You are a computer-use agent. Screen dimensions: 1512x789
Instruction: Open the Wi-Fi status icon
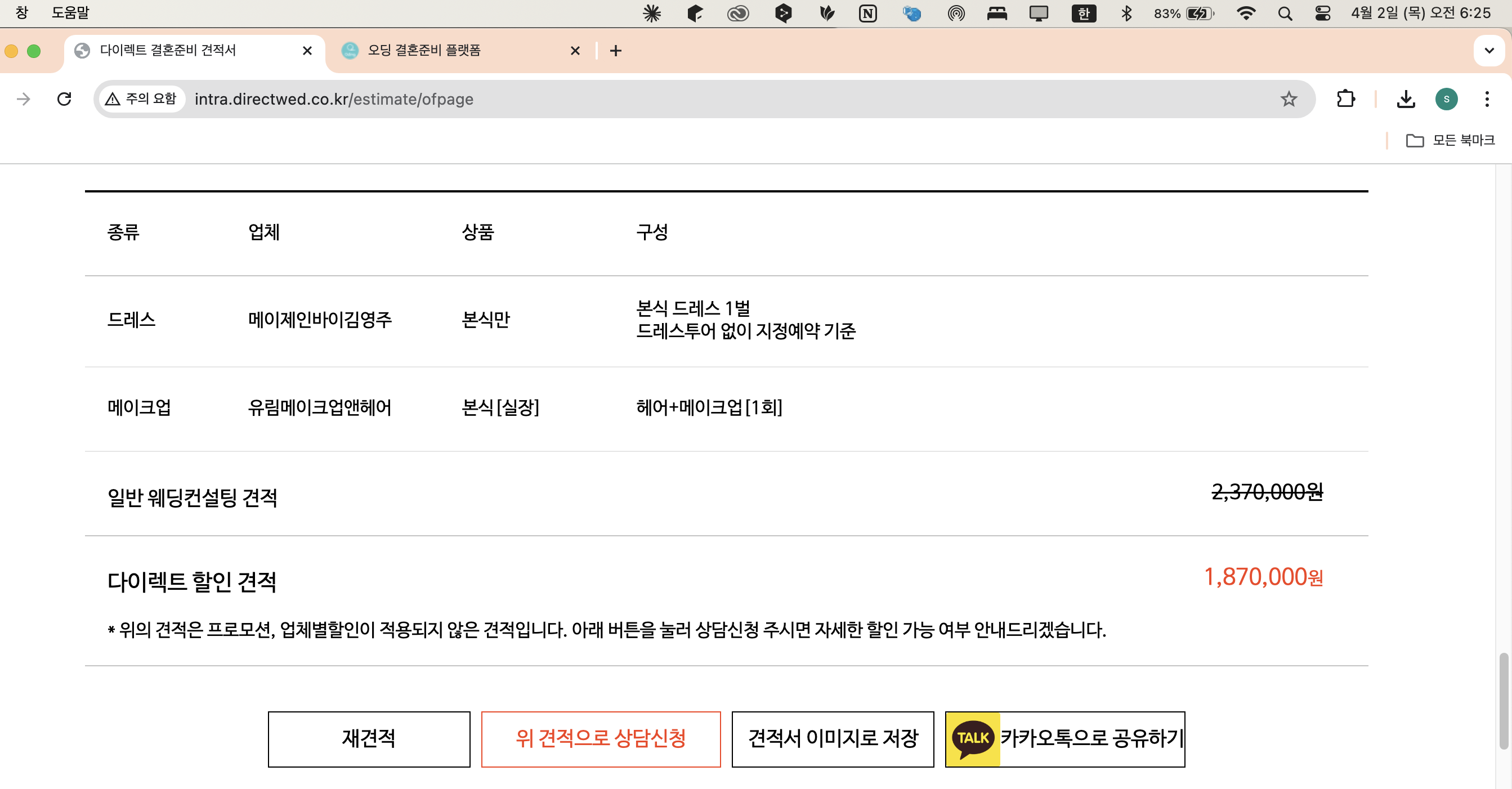click(x=1247, y=12)
